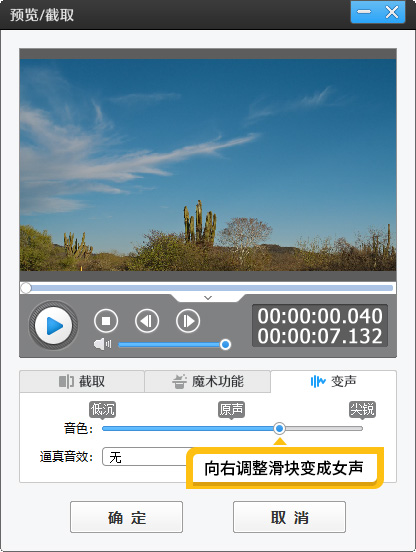The width and height of the screenshot is (416, 552).
Task: Click the video progress bar handle
Action: [26, 288]
